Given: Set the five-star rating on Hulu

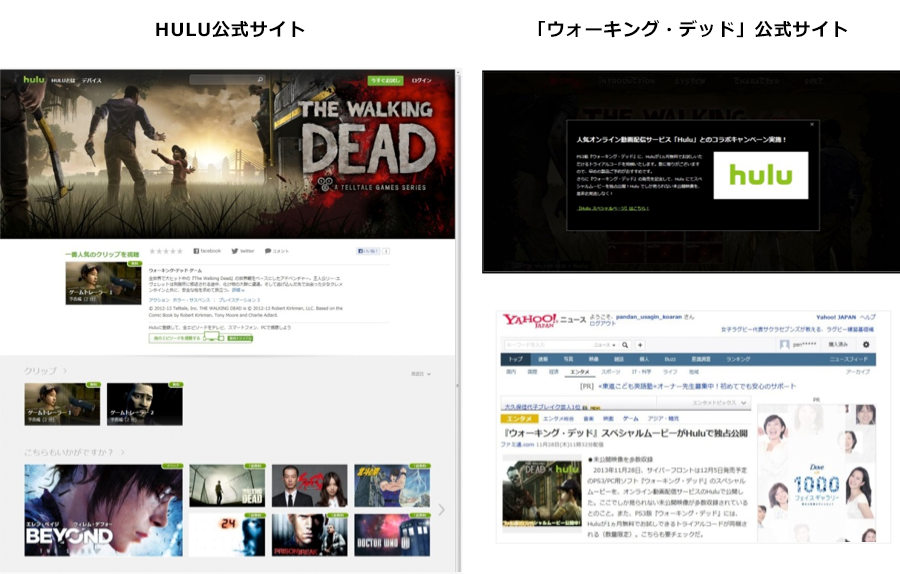Looking at the screenshot, I should tap(166, 251).
